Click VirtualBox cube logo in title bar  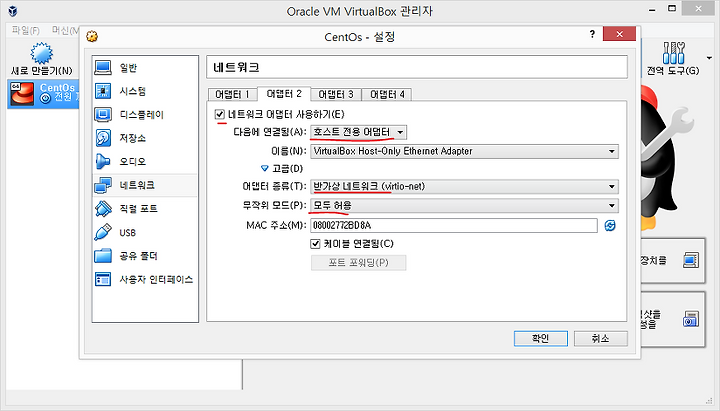pos(13,11)
